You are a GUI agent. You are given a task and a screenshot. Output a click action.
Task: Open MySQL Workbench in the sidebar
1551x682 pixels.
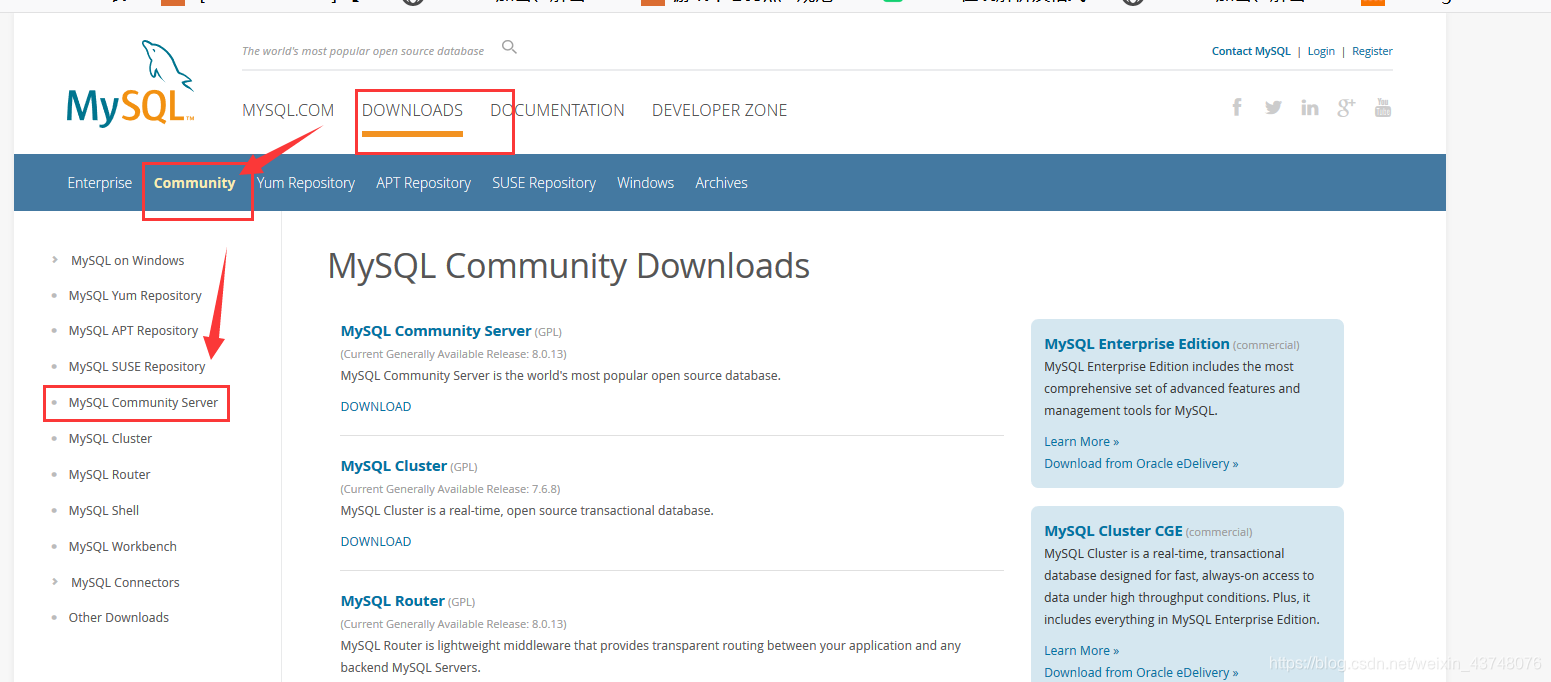[122, 546]
